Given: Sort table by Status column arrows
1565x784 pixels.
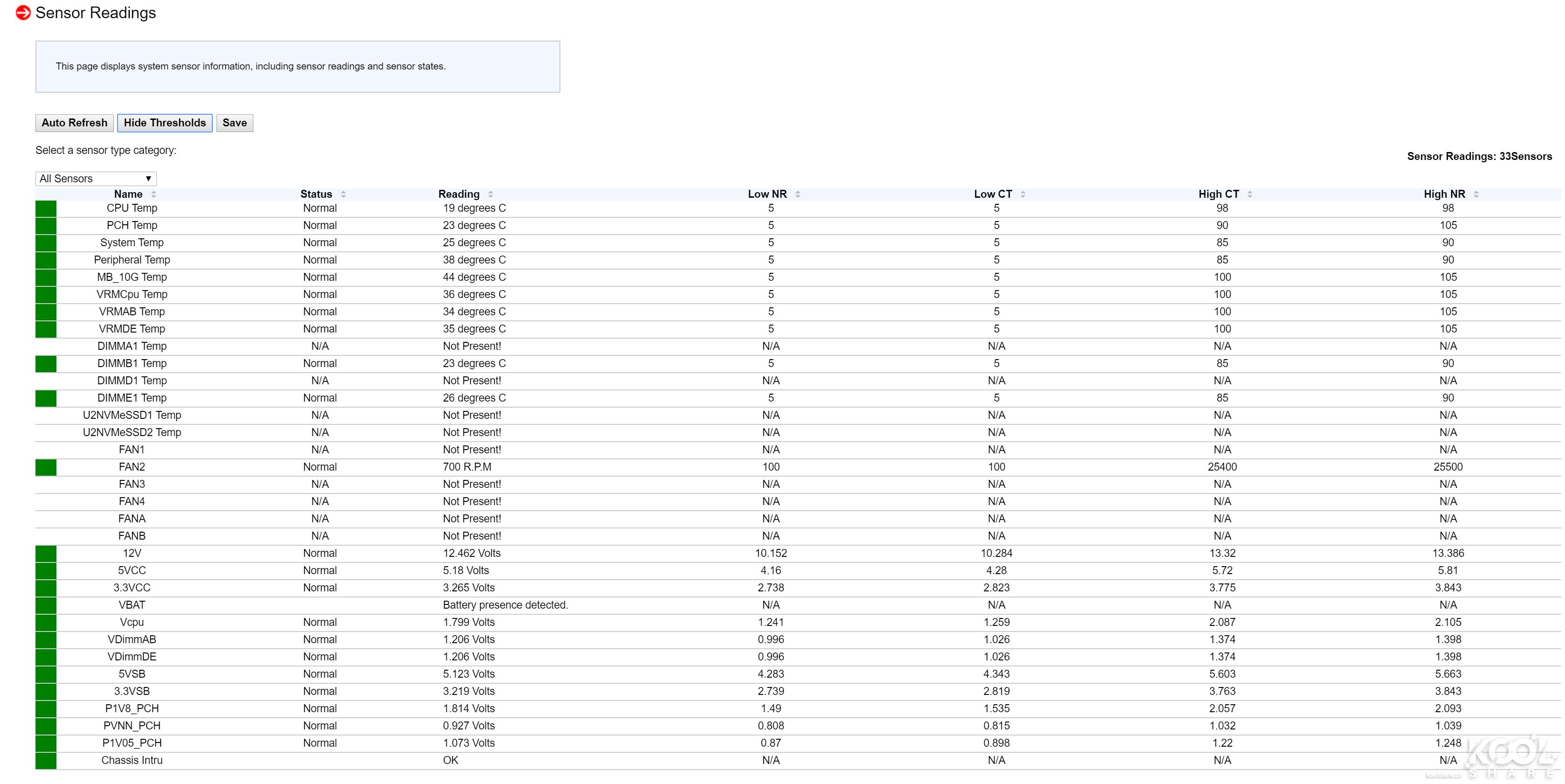Looking at the screenshot, I should coord(343,194).
